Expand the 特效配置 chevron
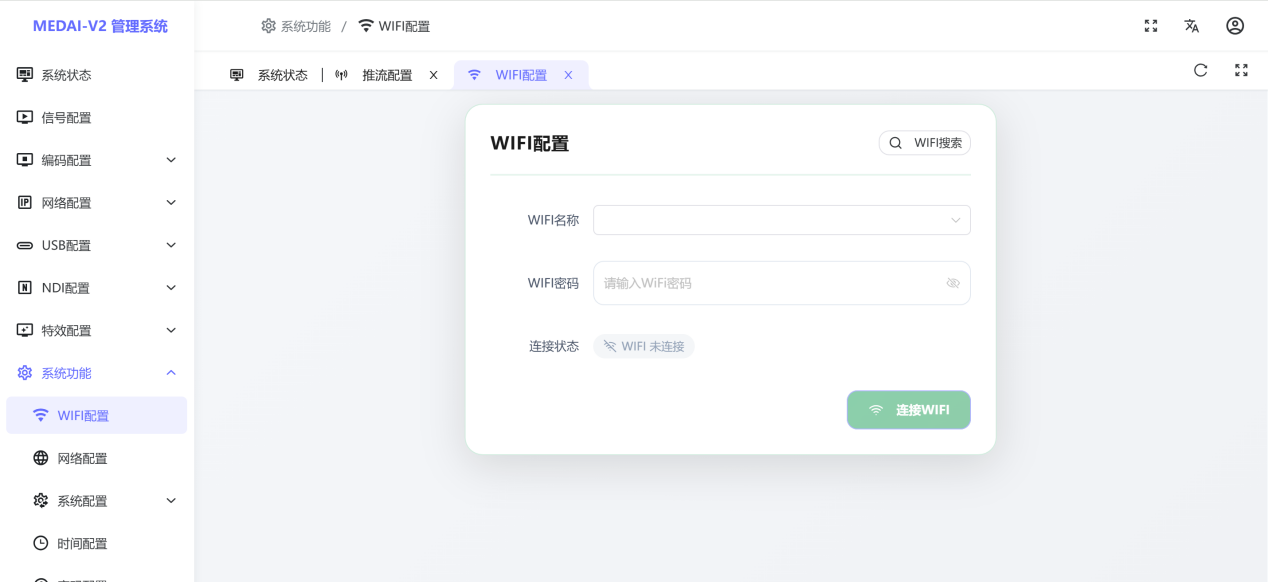This screenshot has width=1268, height=582. (171, 330)
